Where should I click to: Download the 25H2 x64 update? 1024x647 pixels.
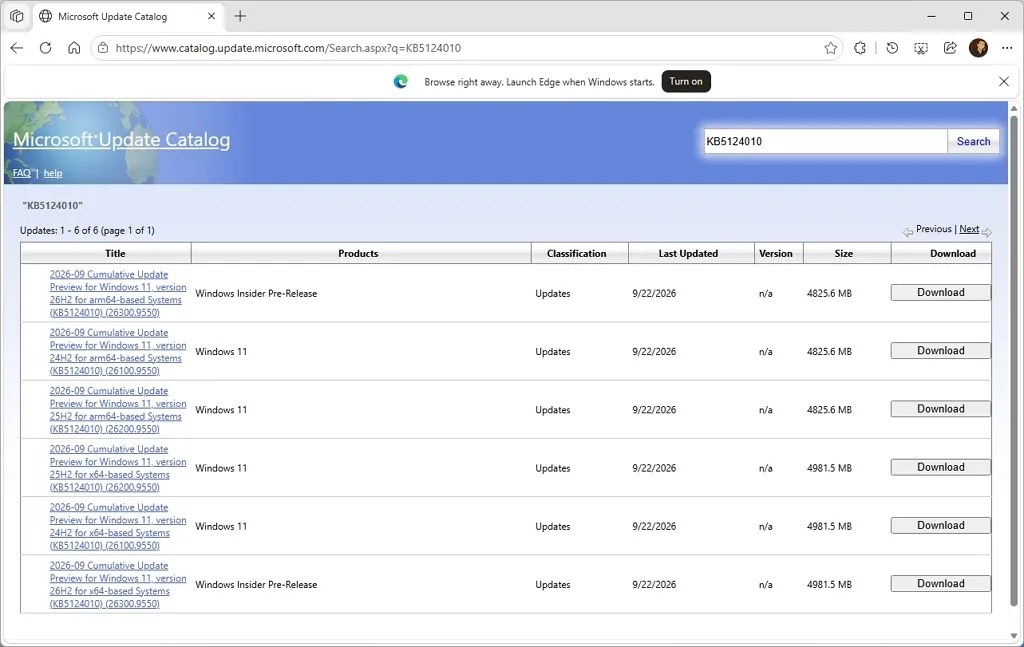click(x=940, y=467)
